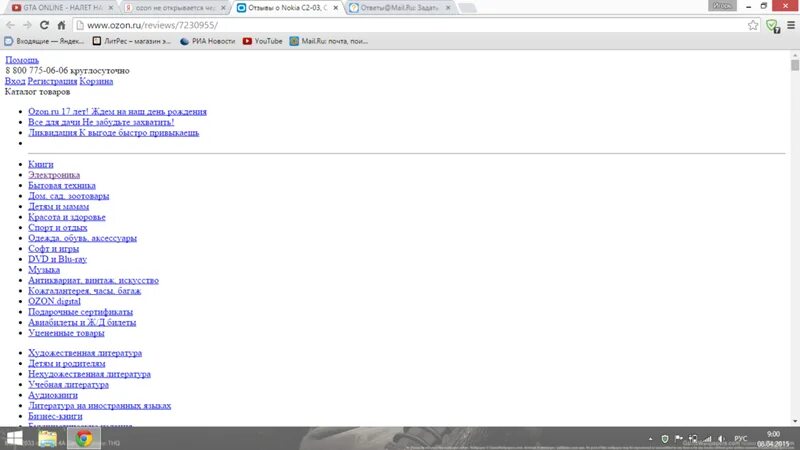800x450 pixels.
Task: Open the Красота и здоровье category
Action: (x=67, y=217)
